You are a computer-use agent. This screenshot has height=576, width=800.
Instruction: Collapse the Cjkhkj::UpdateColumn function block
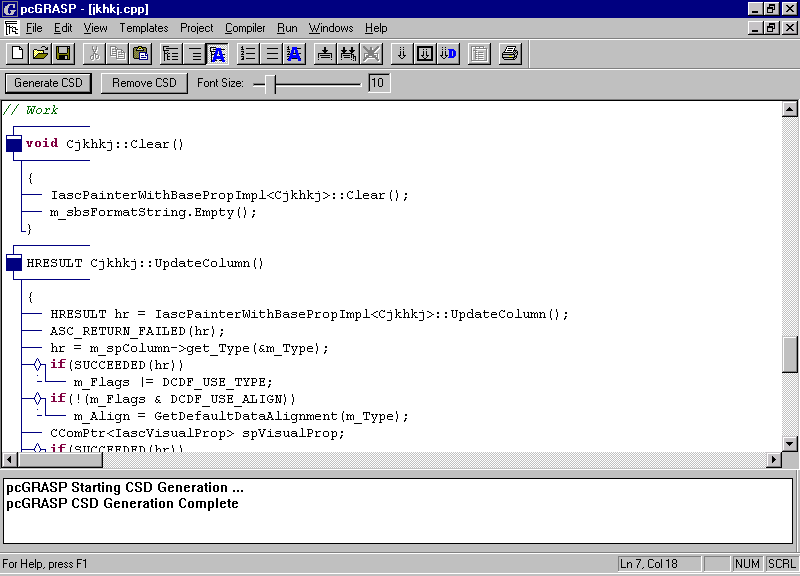click(x=13, y=264)
